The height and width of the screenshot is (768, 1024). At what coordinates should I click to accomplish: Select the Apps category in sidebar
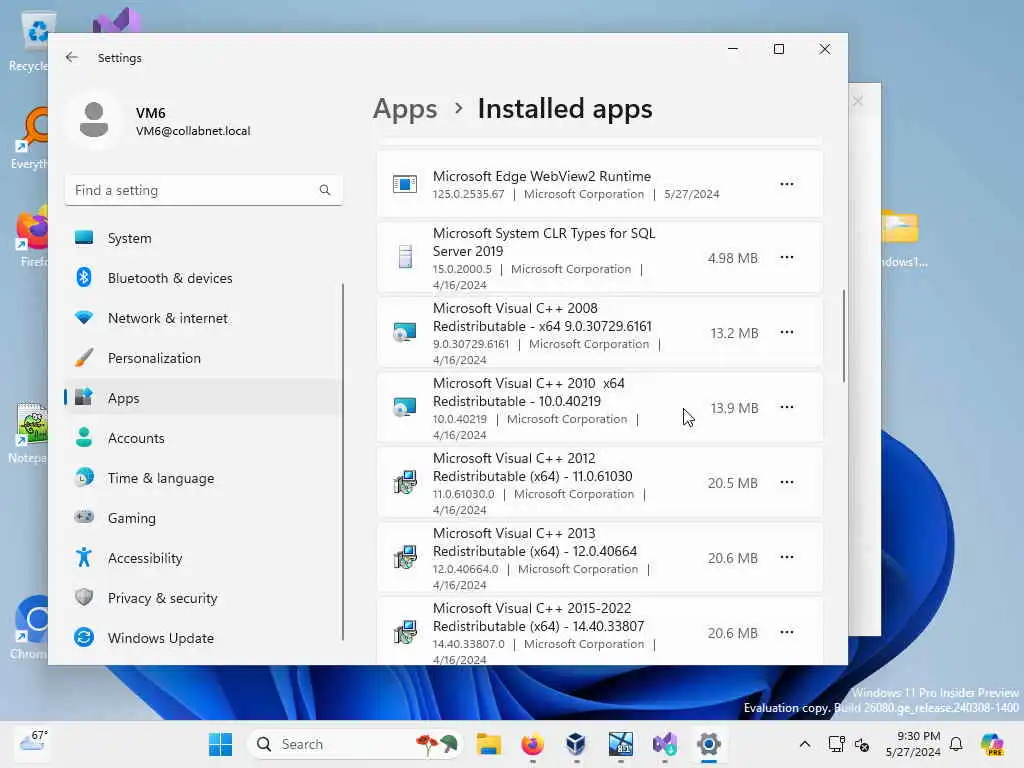pyautogui.click(x=202, y=398)
